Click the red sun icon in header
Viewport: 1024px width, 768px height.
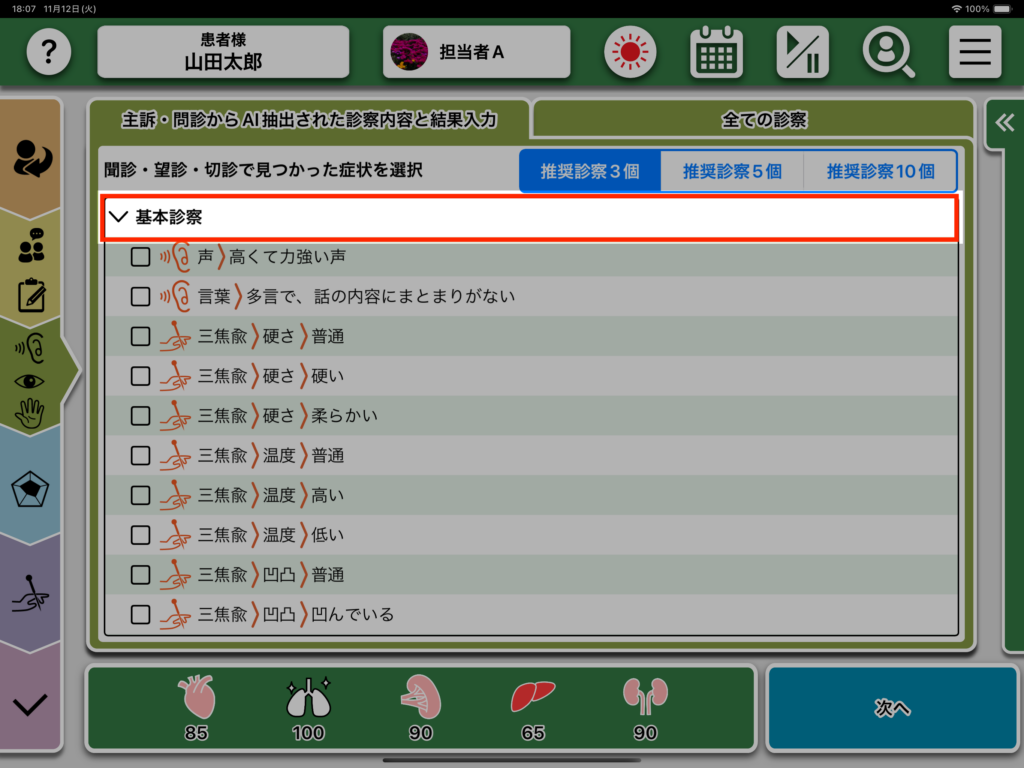tap(629, 52)
